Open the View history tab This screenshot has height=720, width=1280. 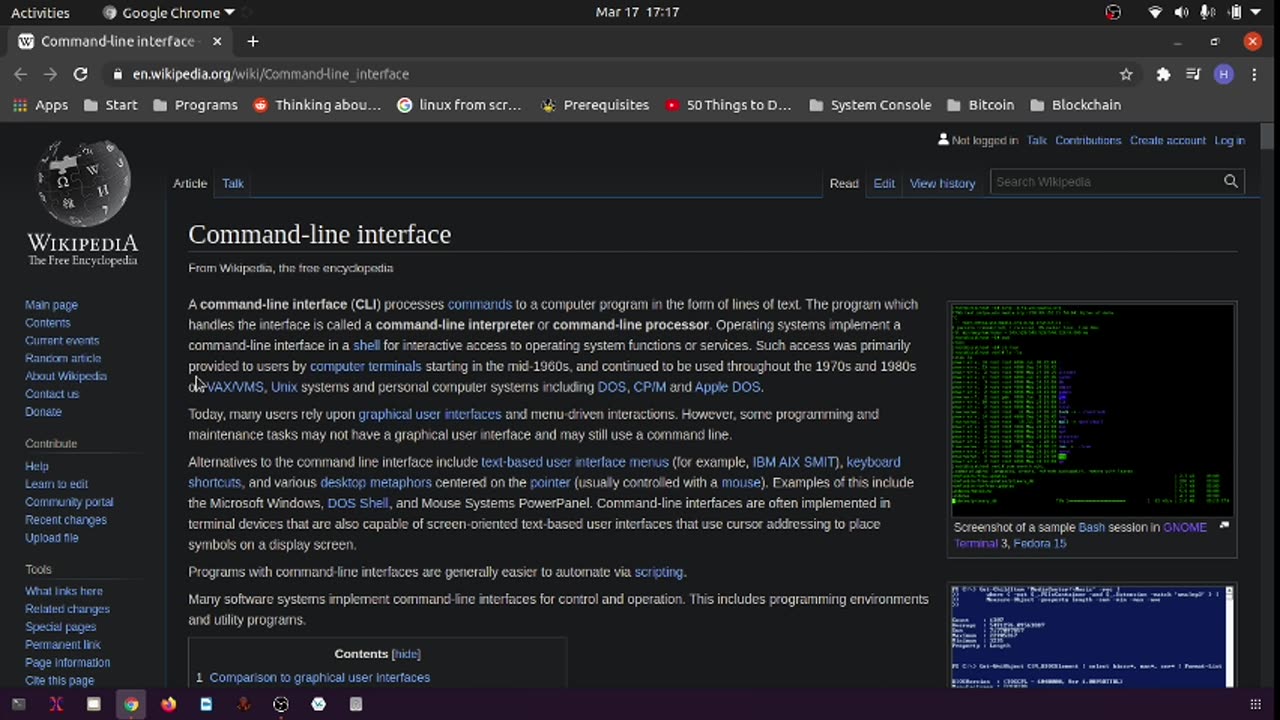(x=942, y=183)
